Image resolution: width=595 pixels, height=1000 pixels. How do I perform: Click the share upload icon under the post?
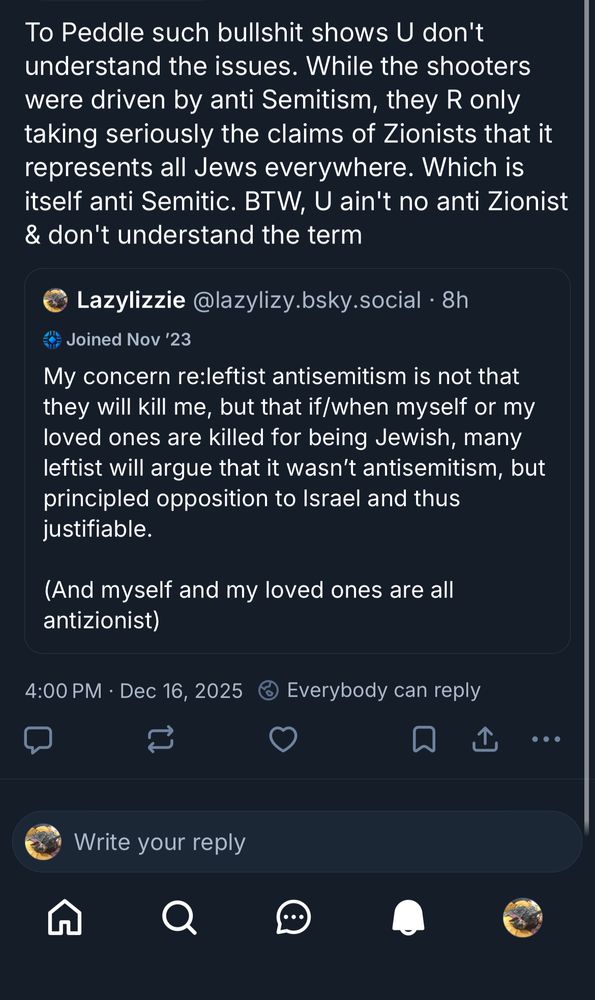(485, 740)
